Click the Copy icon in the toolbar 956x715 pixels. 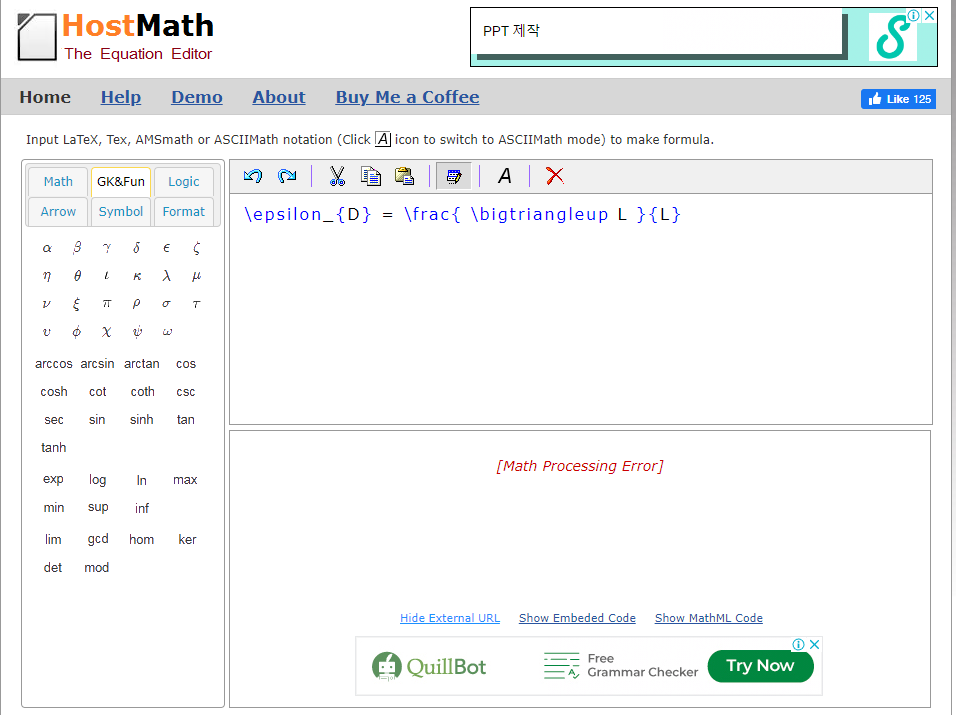(x=371, y=176)
